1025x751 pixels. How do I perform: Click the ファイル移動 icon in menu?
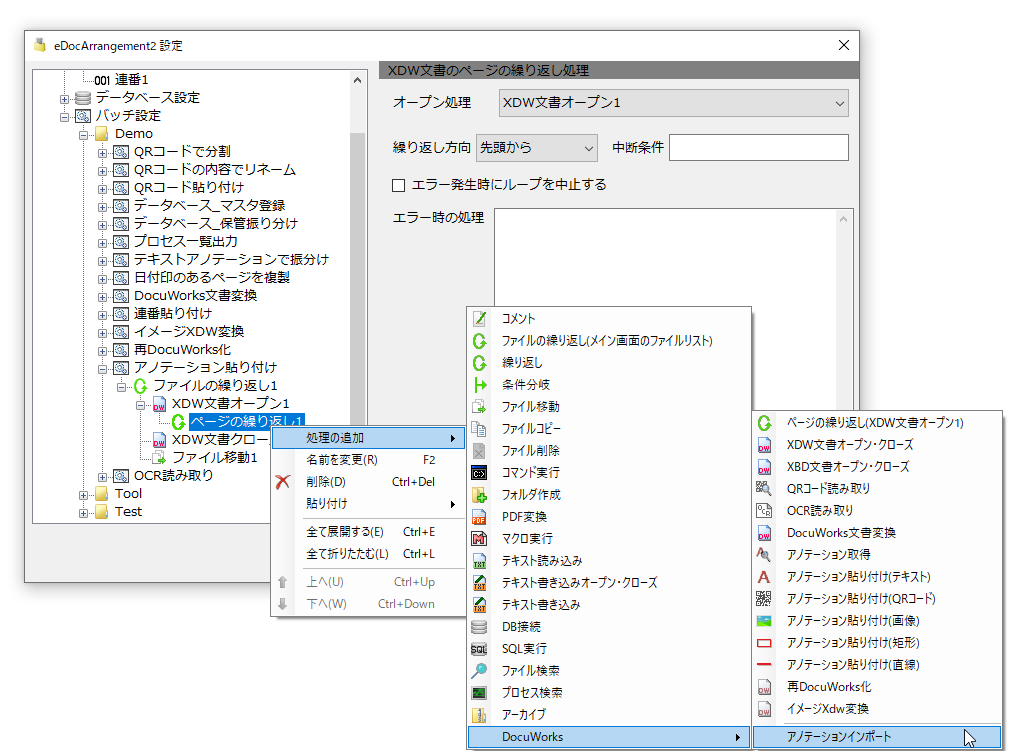point(479,407)
